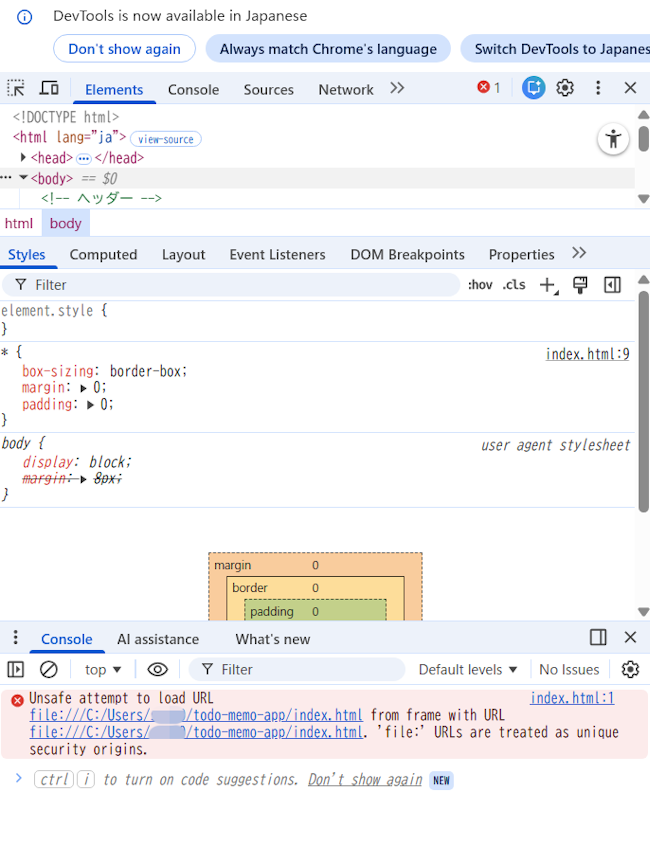
Task: Select the Computed styles tab
Action: point(103,254)
